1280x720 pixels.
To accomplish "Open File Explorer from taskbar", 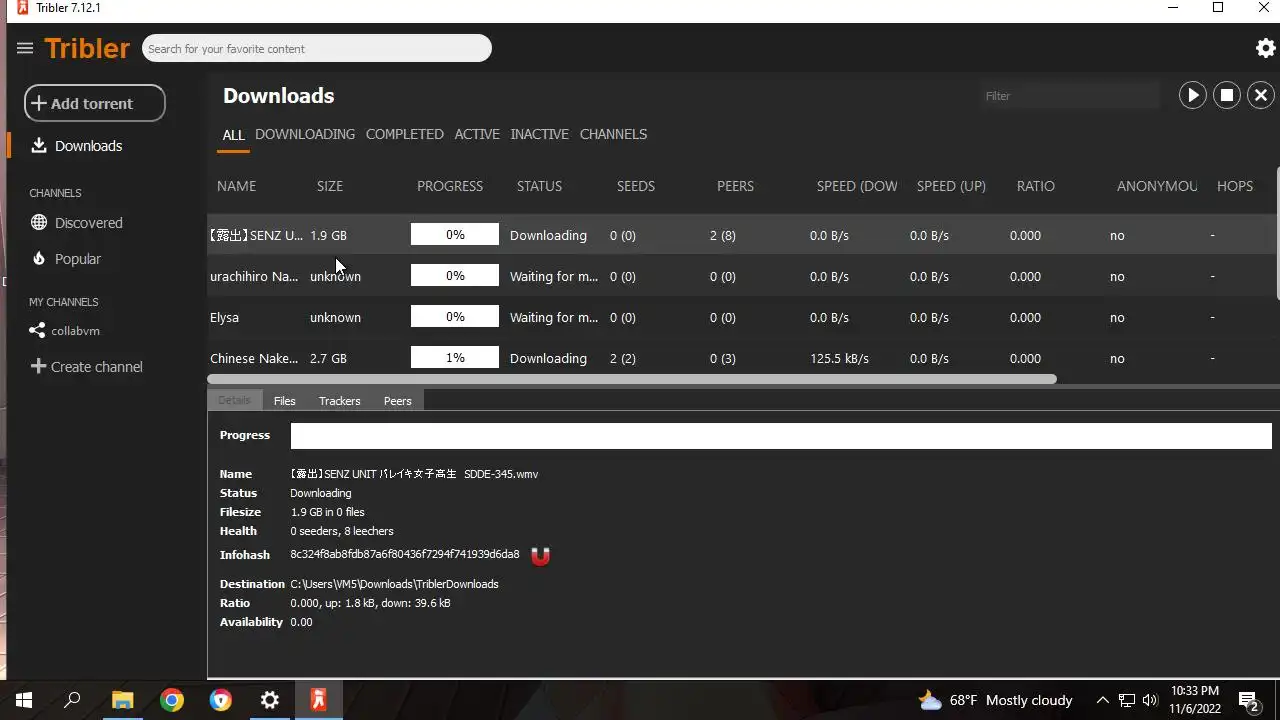I will [122, 700].
